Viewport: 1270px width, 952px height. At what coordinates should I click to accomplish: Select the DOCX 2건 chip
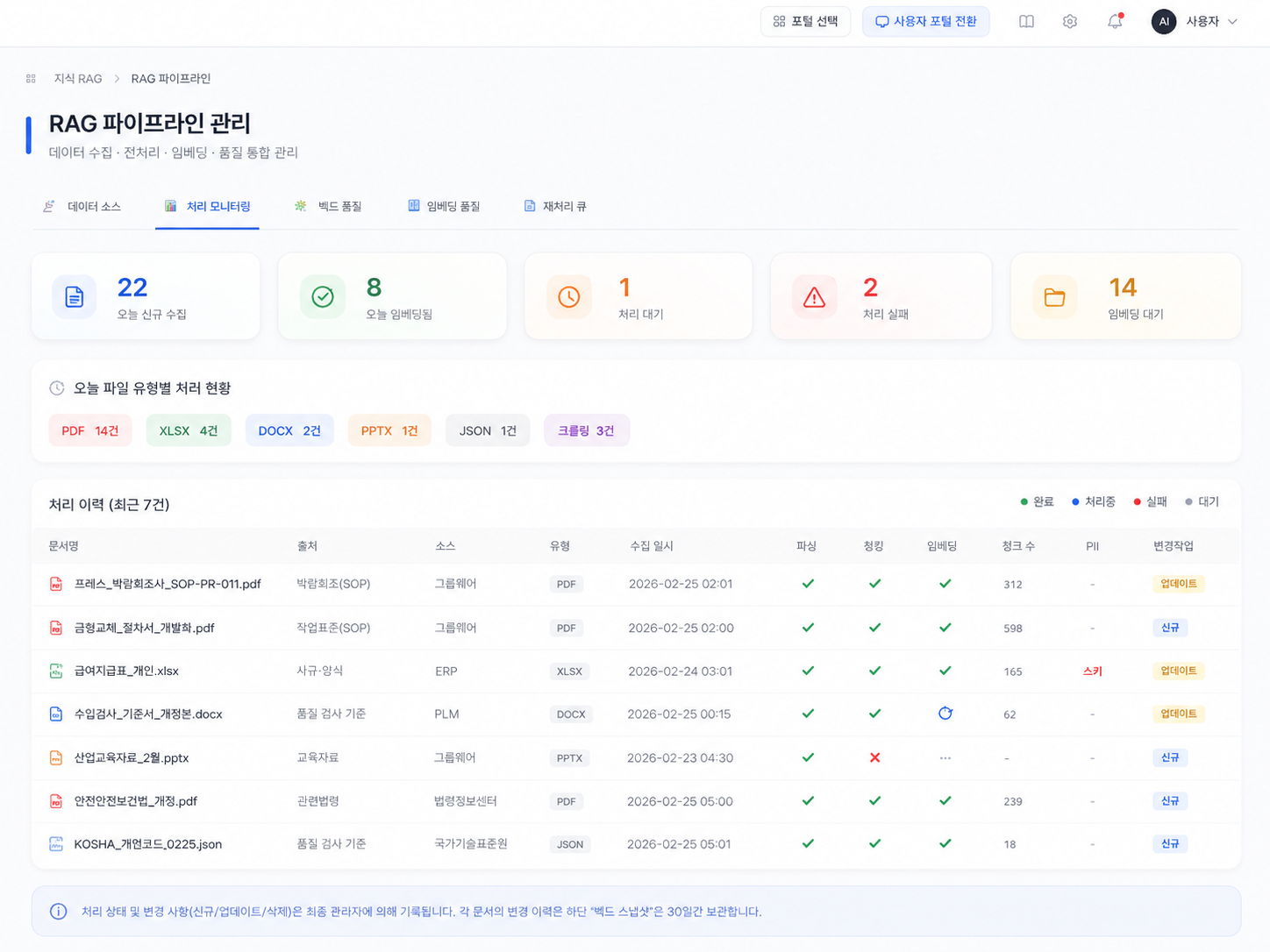pyautogui.click(x=289, y=430)
